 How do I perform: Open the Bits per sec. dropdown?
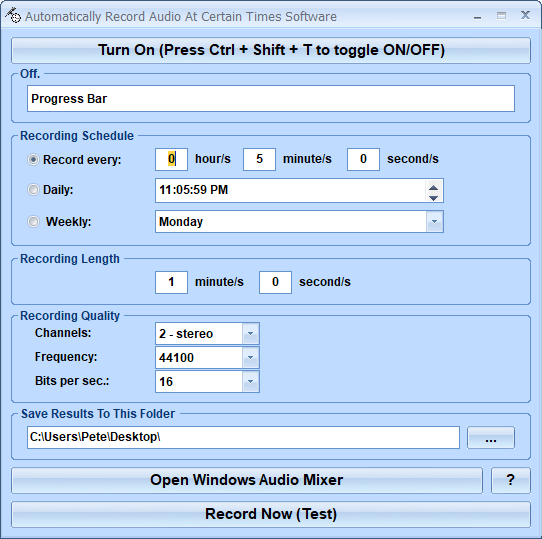pyautogui.click(x=207, y=381)
